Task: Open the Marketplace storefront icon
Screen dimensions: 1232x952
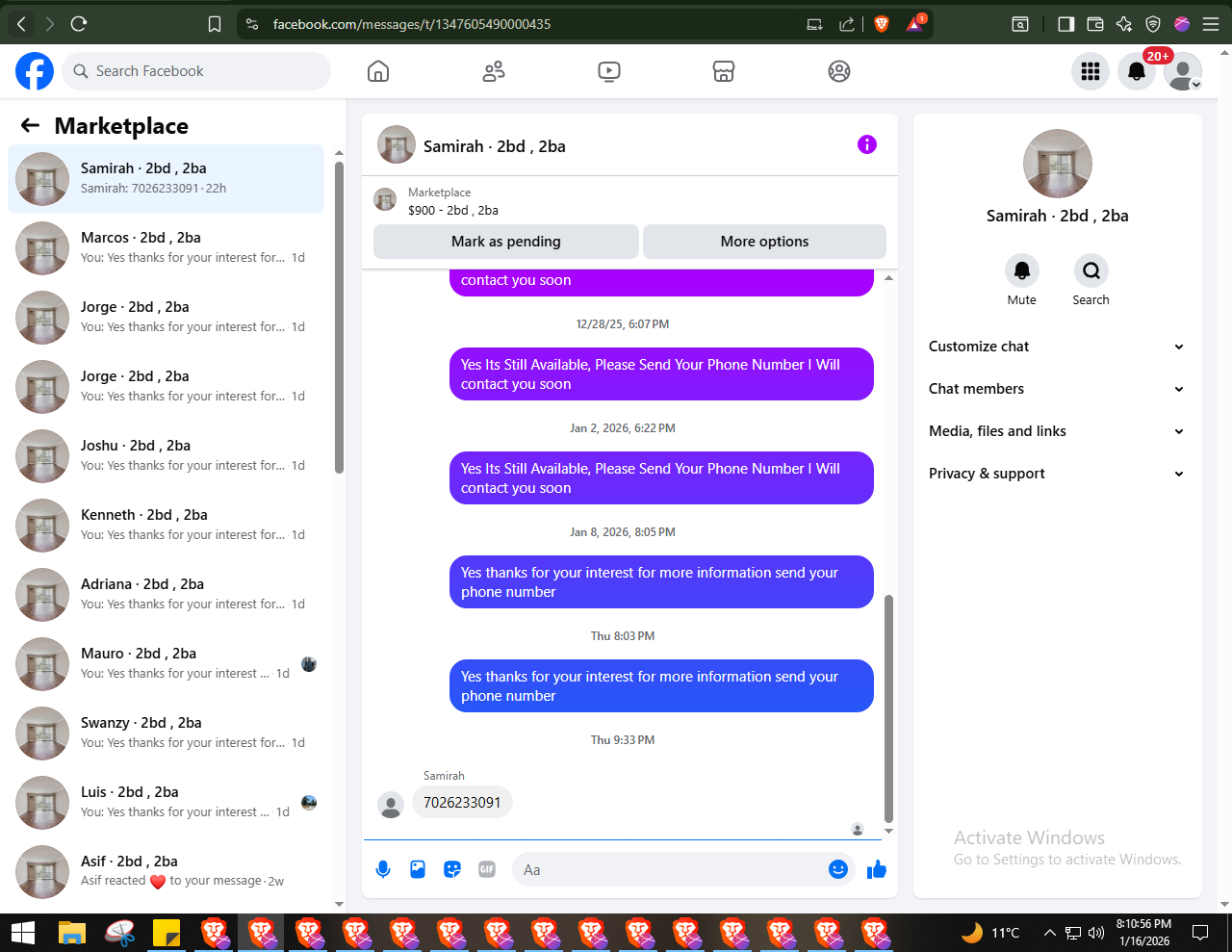Action: [x=724, y=71]
